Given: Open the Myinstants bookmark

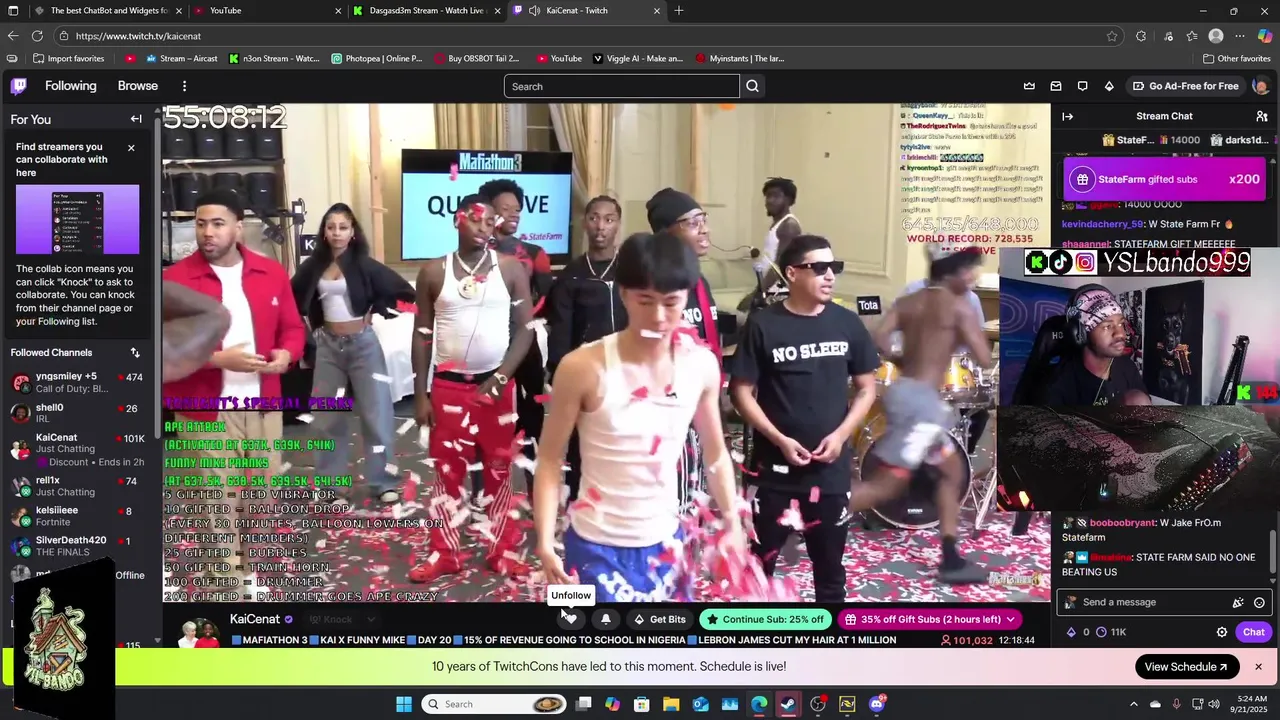Looking at the screenshot, I should click(739, 58).
